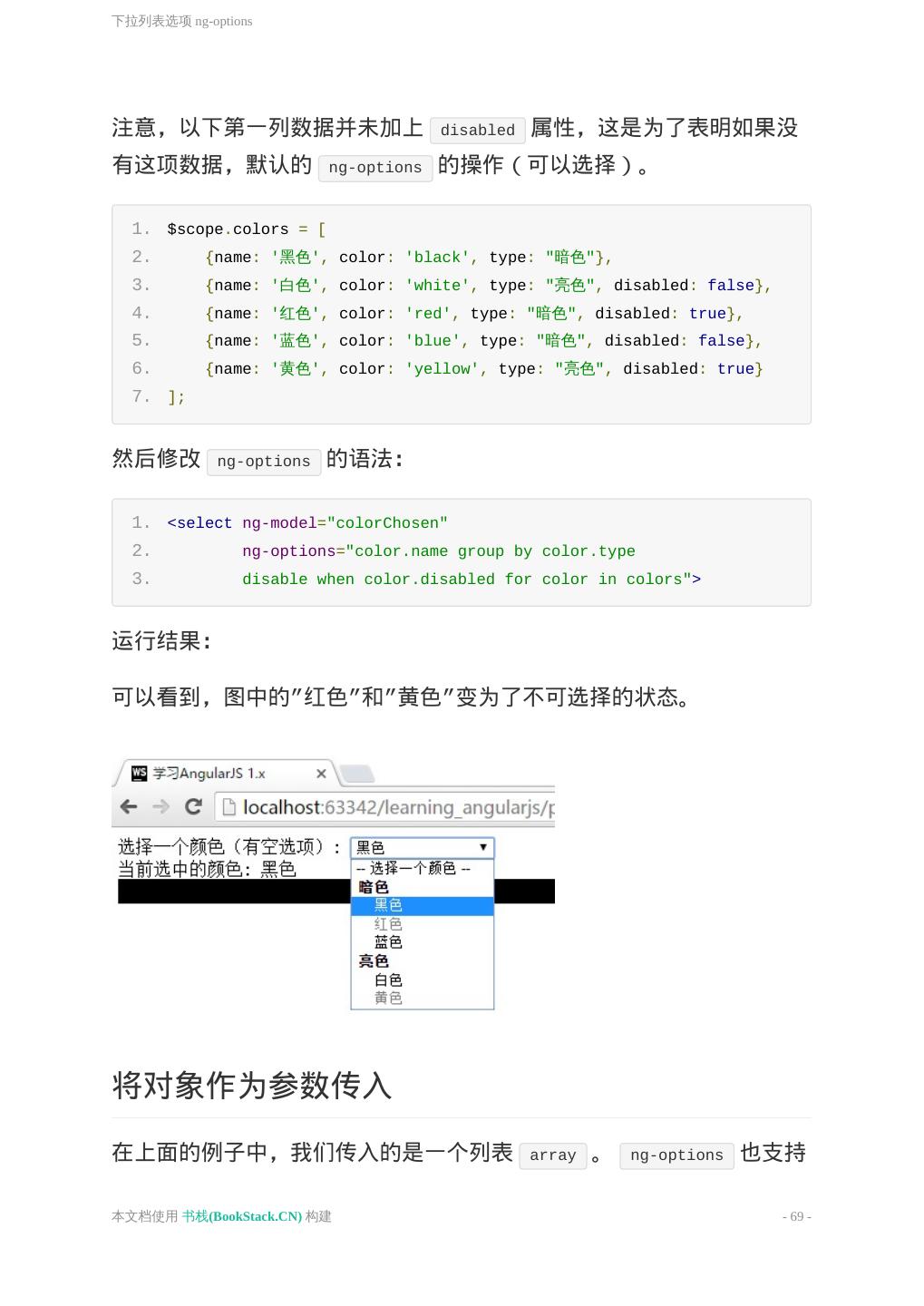The width and height of the screenshot is (924, 1306).
Task: Click the '$scope.colors = [' code line
Action: click(247, 229)
